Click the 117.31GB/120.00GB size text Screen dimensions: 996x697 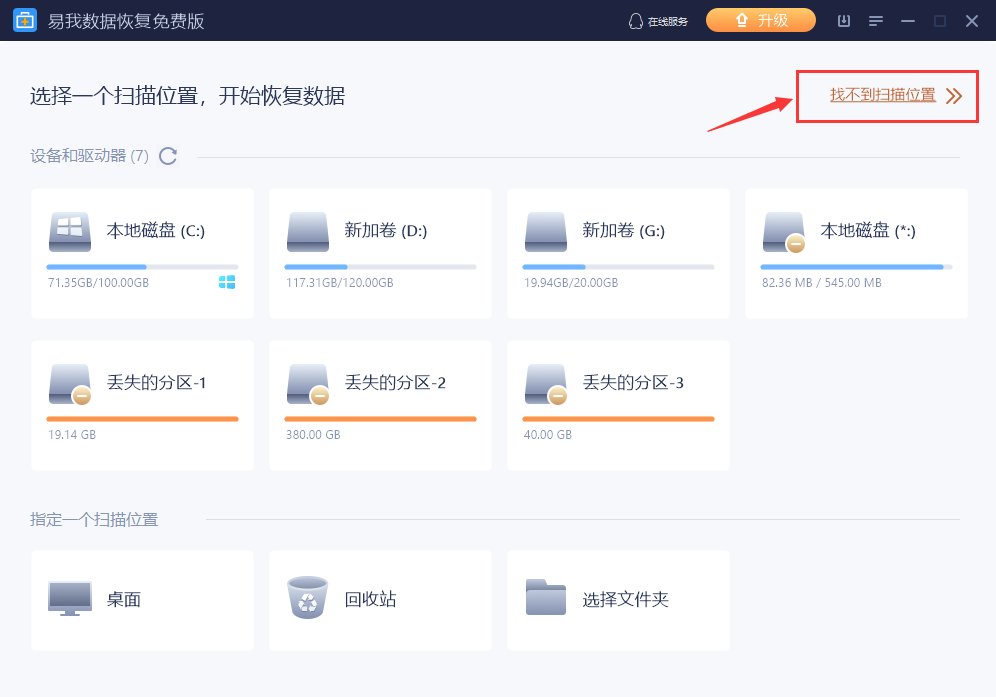coord(340,283)
